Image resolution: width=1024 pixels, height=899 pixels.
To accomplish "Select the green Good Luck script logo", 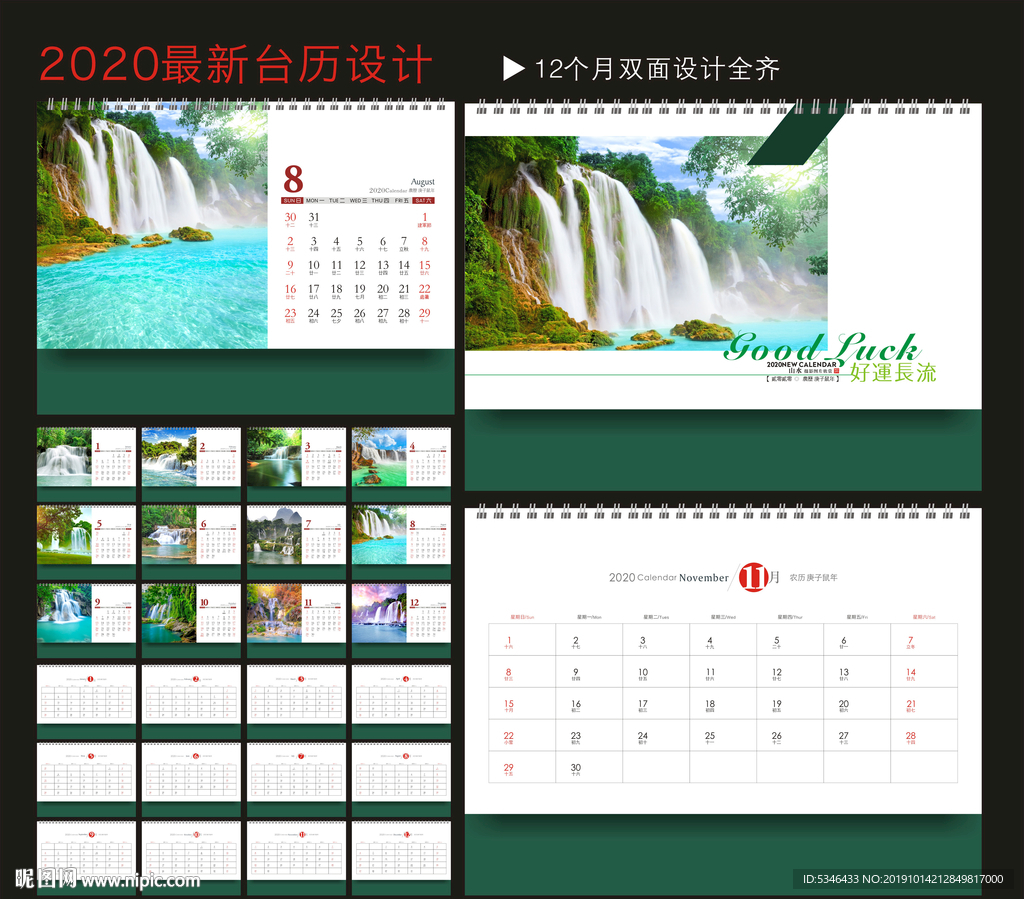I will coord(820,349).
